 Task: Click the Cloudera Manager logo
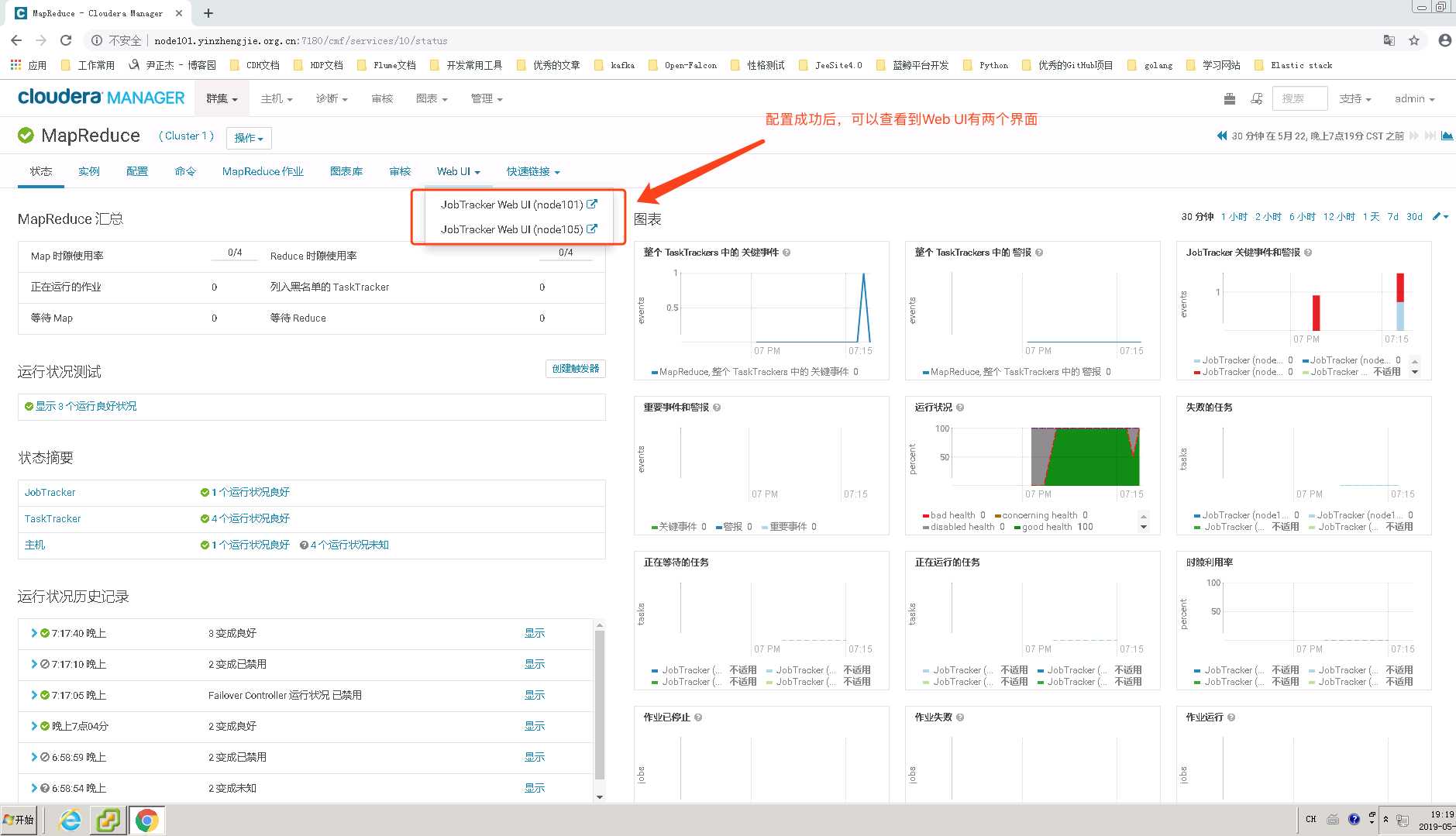tap(102, 98)
